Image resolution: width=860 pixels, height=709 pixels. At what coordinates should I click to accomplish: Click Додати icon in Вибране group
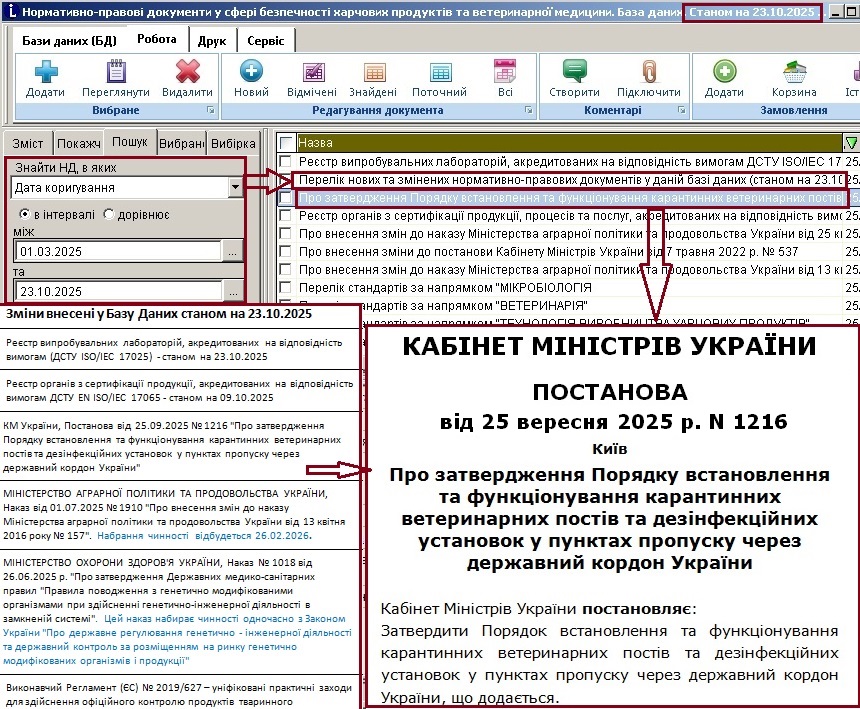46,73
